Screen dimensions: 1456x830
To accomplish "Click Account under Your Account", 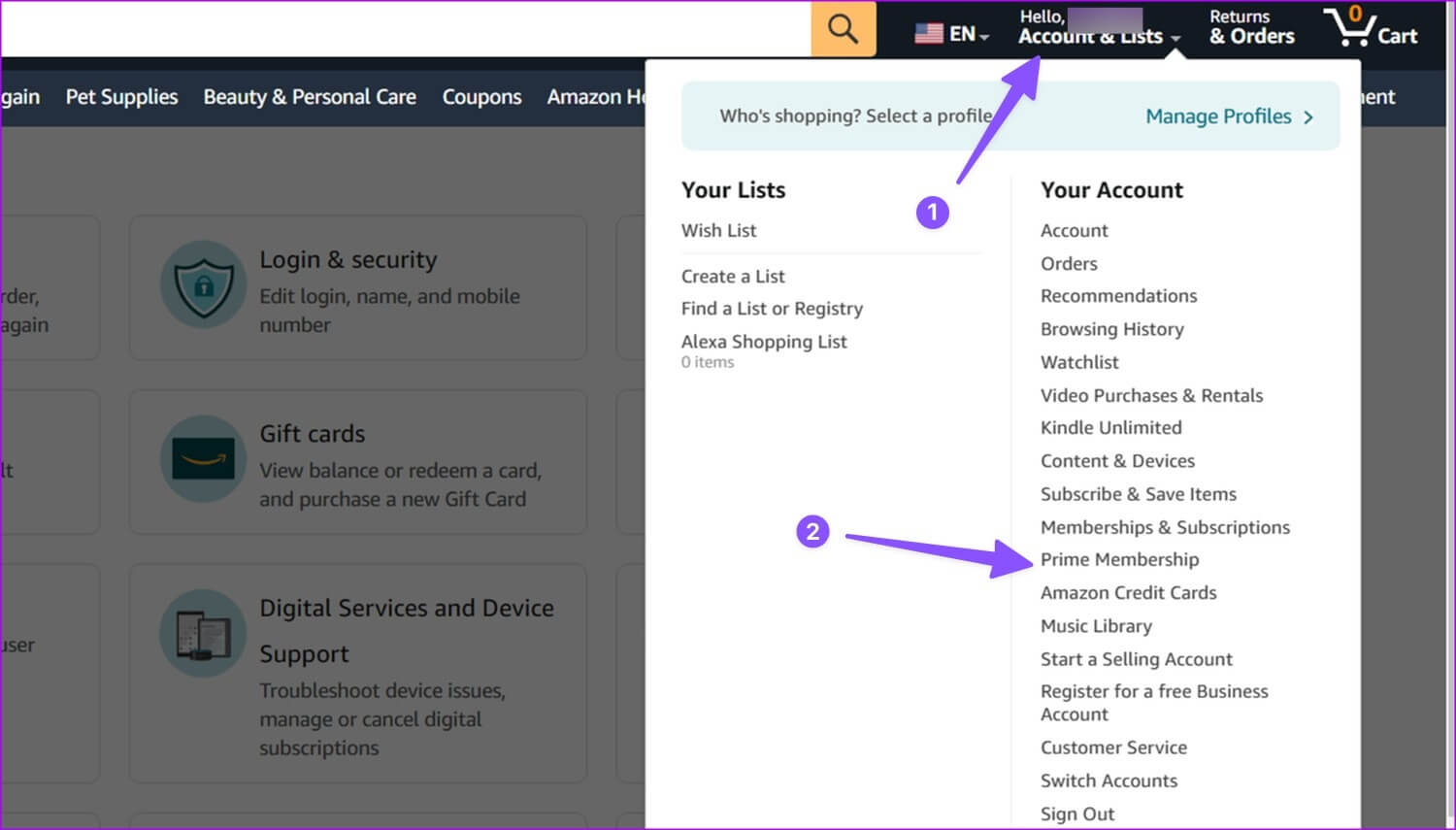I will pos(1074,230).
